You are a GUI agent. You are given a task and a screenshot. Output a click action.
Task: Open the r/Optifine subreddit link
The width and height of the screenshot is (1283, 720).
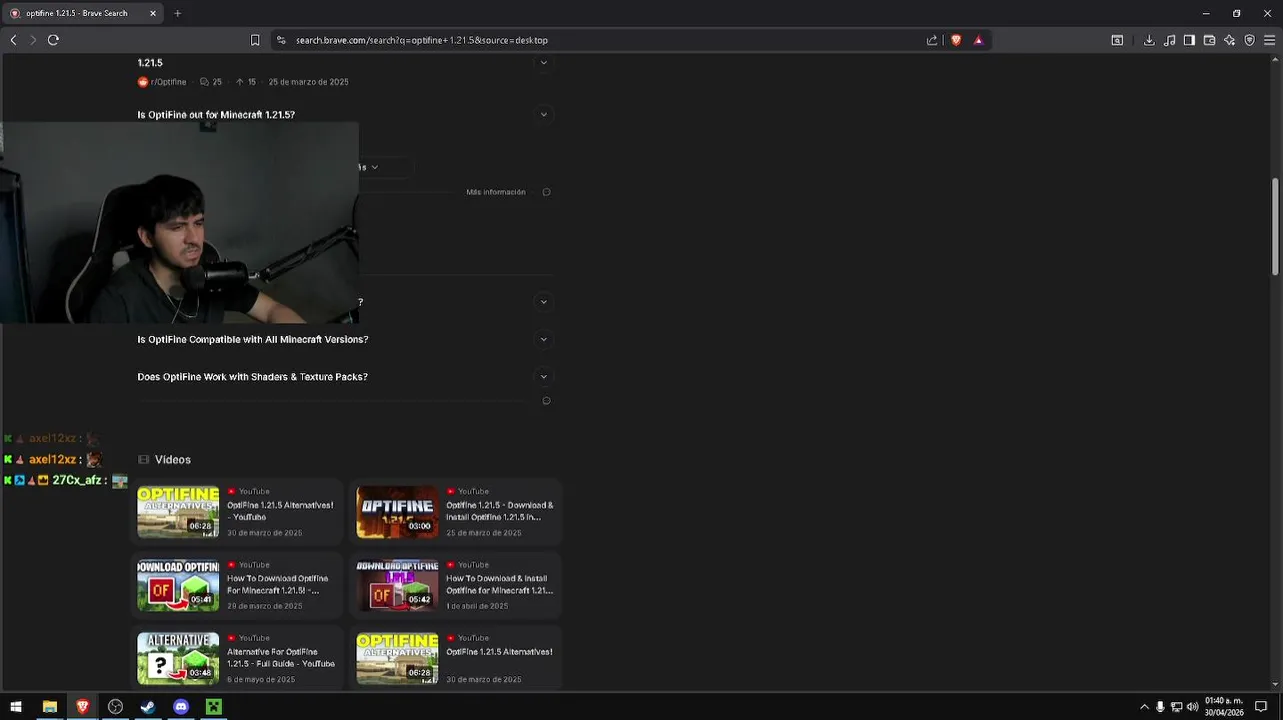162,82
